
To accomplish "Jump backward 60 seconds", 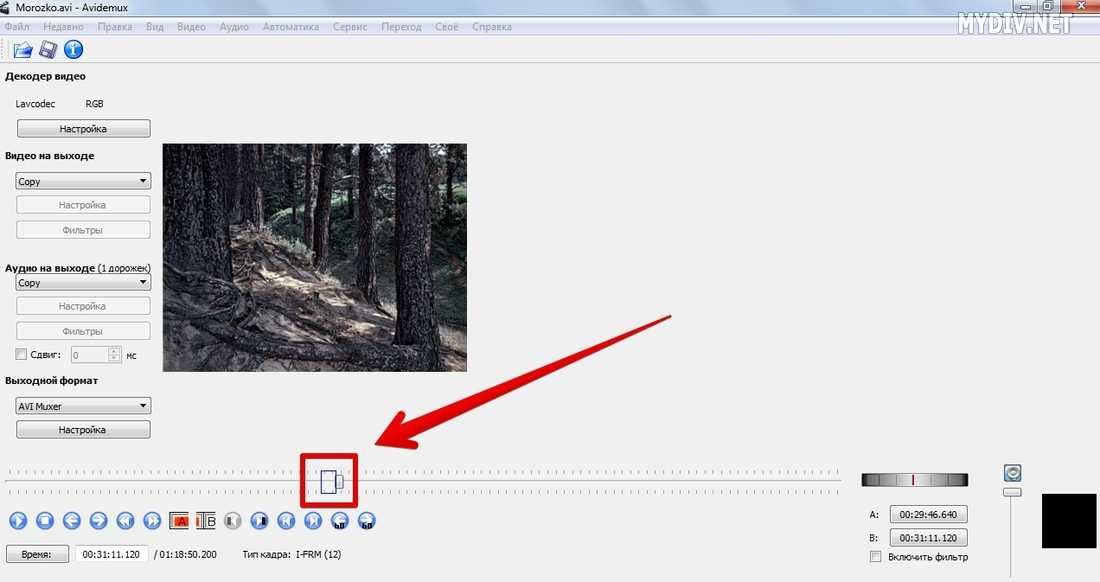I will [340, 521].
